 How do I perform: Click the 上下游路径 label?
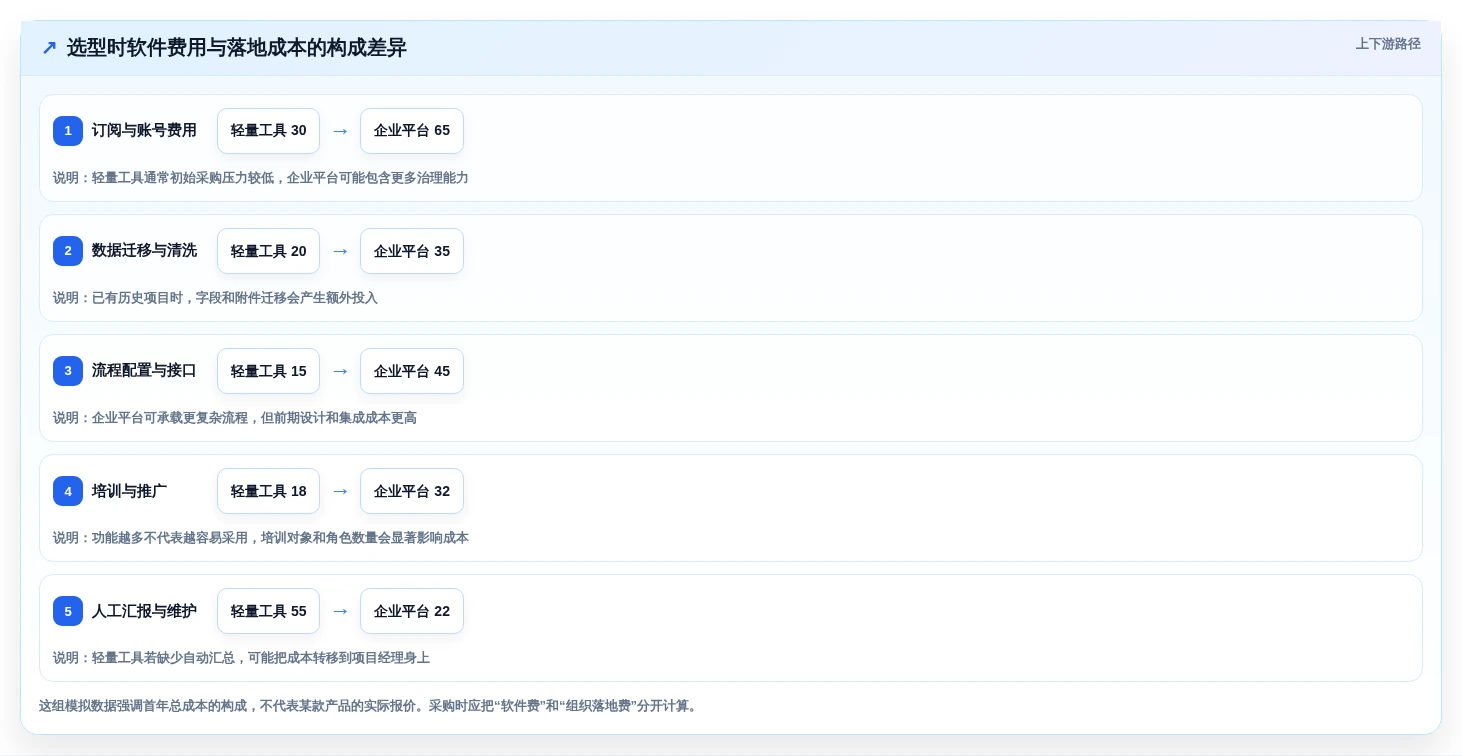(1388, 44)
